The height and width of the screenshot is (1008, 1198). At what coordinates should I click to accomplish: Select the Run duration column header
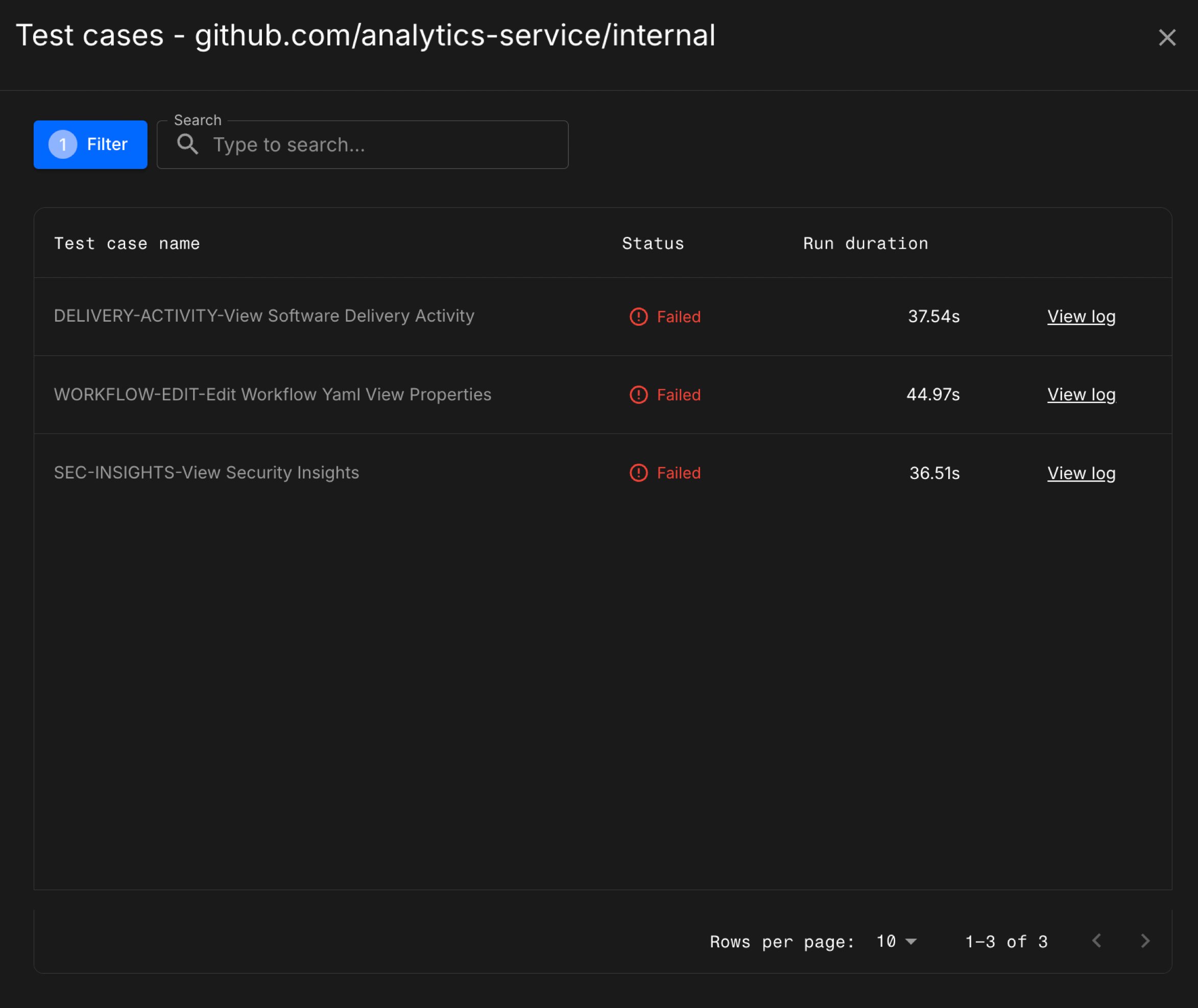[x=865, y=243]
